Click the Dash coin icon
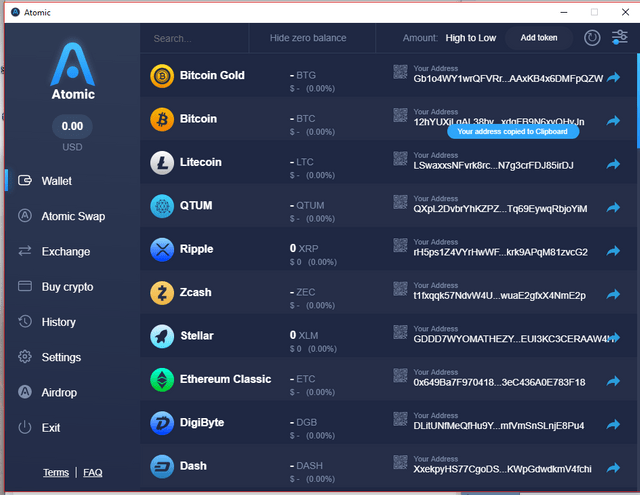 [162, 466]
